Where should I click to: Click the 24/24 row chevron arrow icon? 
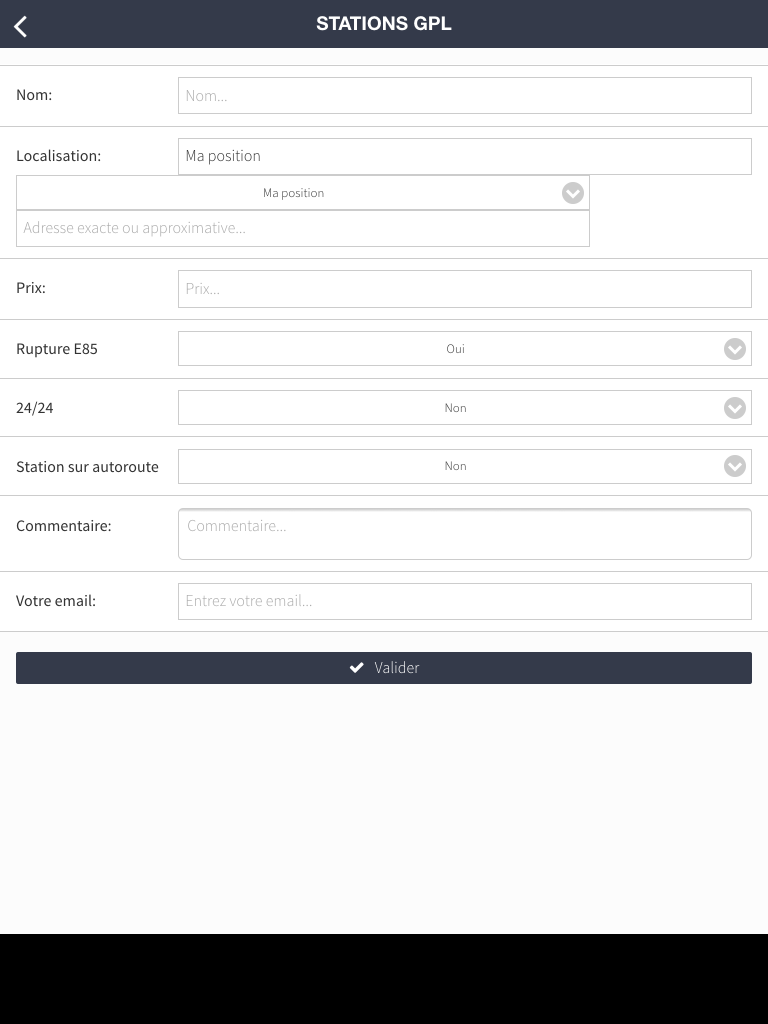point(735,408)
